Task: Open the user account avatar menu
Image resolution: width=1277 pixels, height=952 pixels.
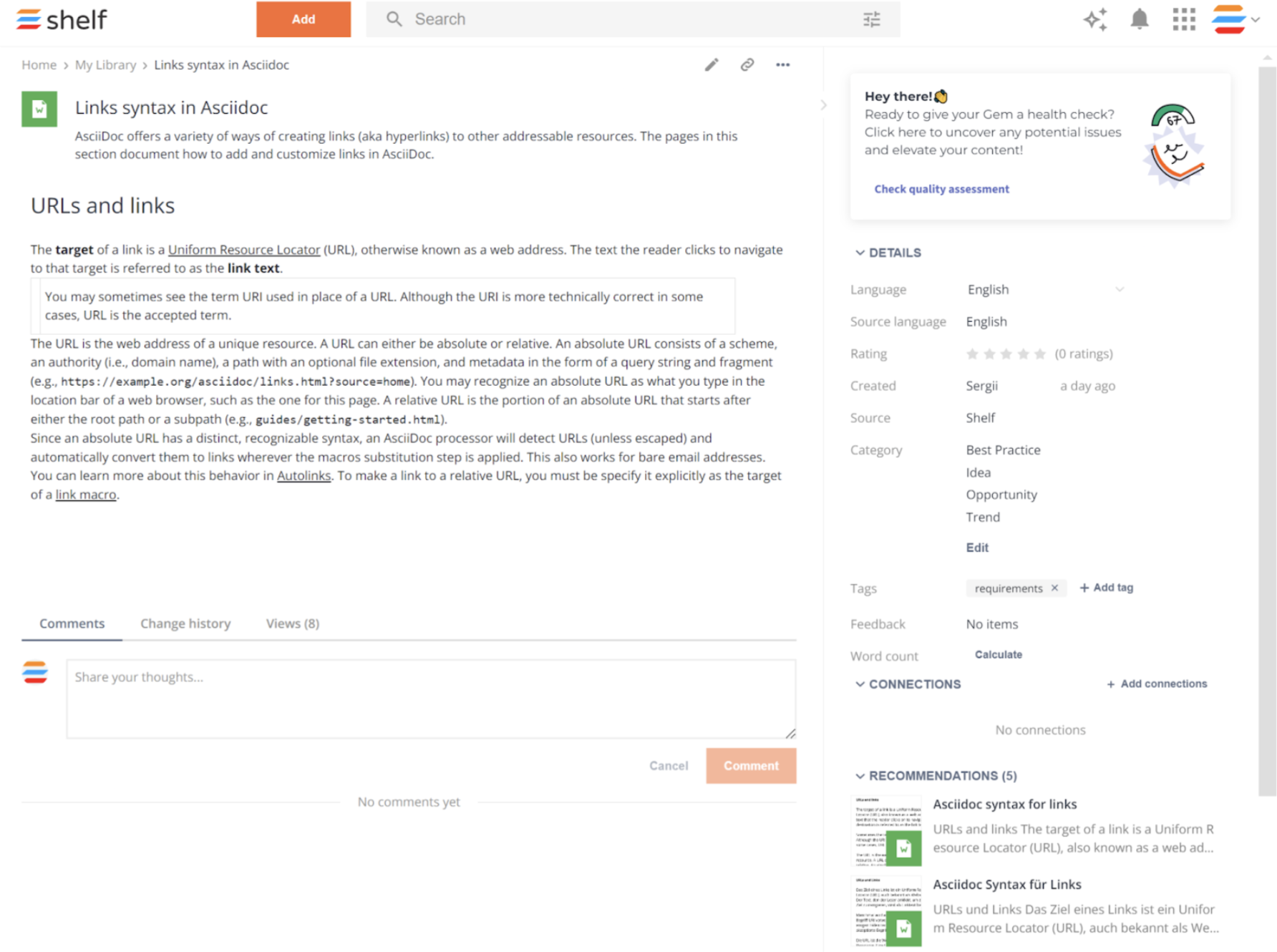Action: (1229, 19)
